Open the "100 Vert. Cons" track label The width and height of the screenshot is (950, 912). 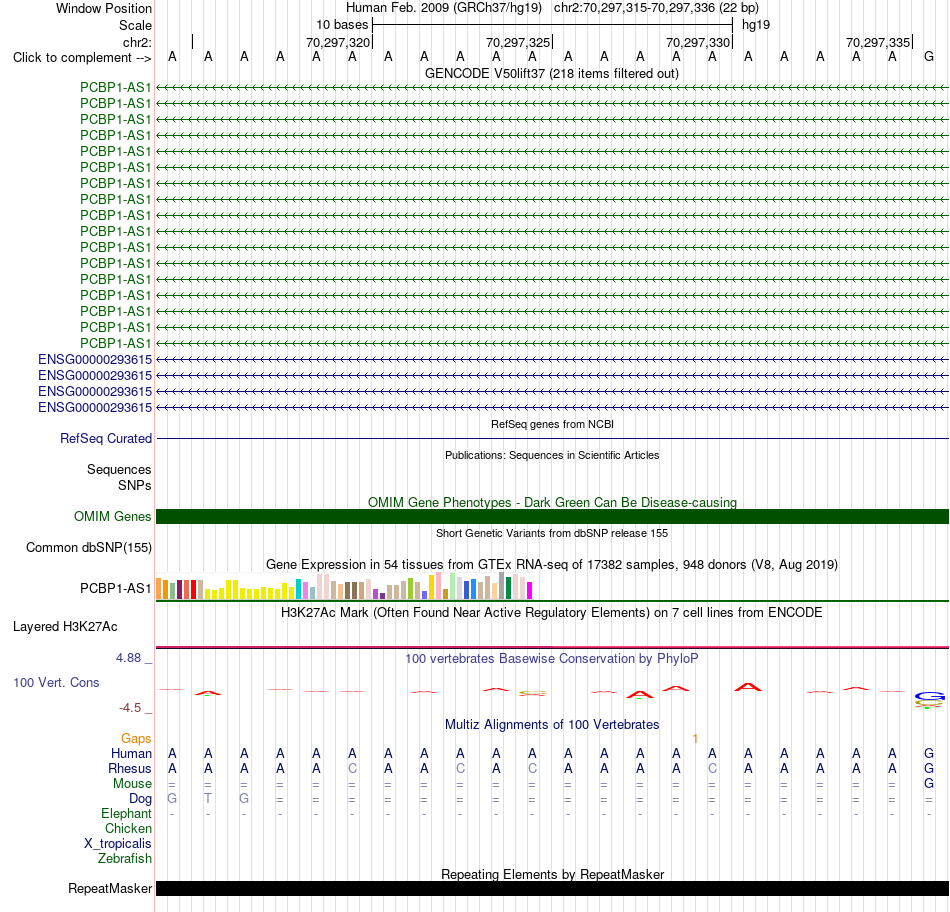(56, 682)
